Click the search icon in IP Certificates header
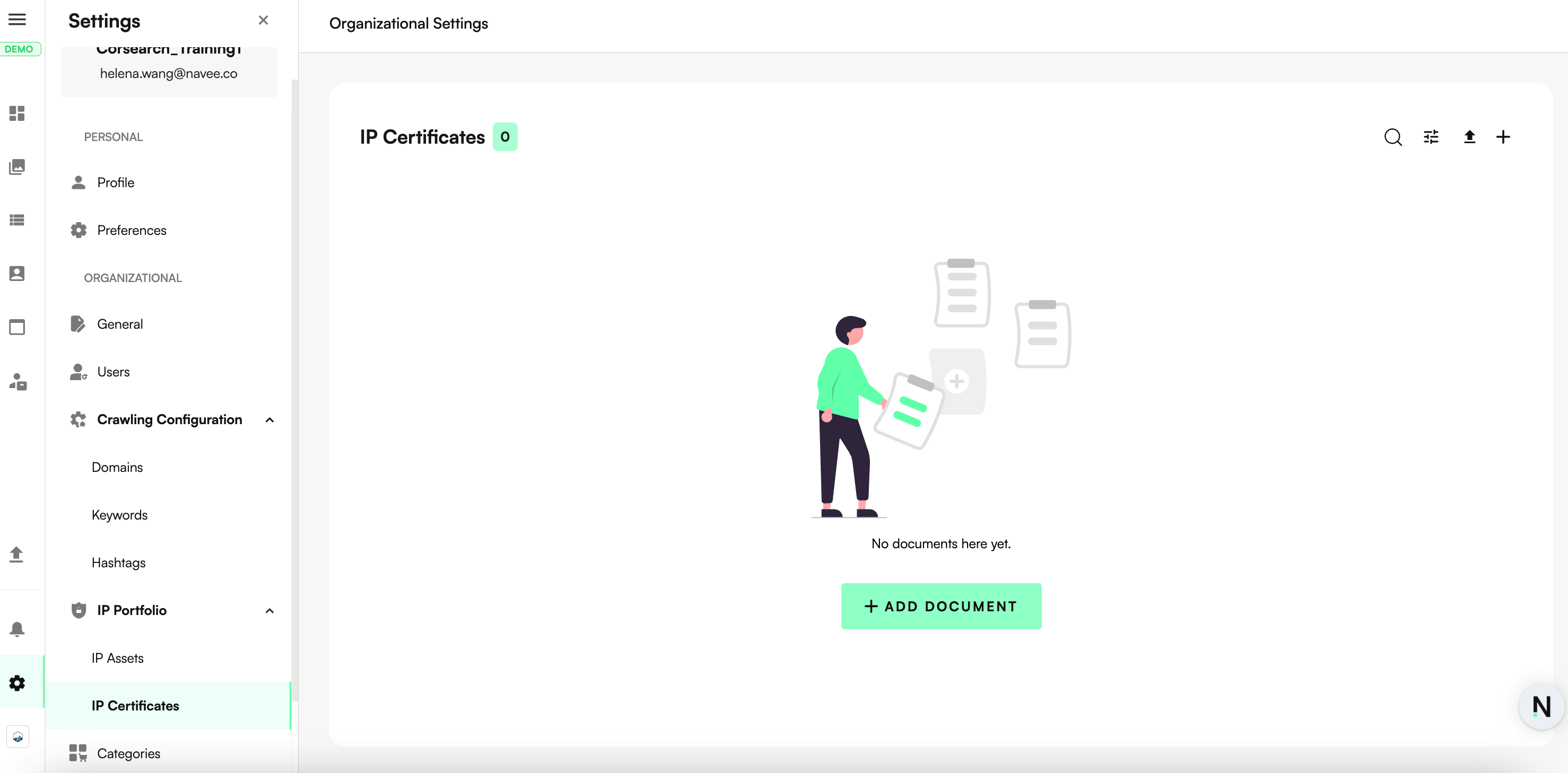The image size is (1568, 773). point(1393,137)
